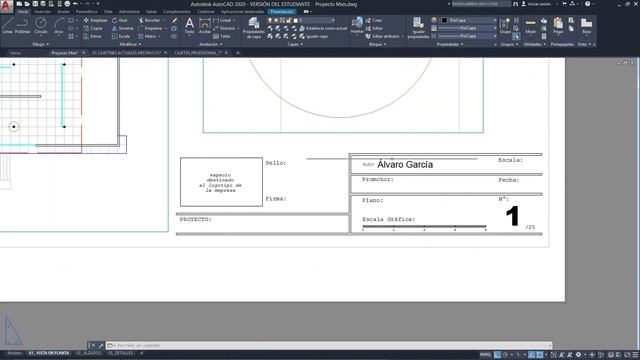Click Establecer como actual layer button
The width and height of the screenshot is (640, 360).
323,28
